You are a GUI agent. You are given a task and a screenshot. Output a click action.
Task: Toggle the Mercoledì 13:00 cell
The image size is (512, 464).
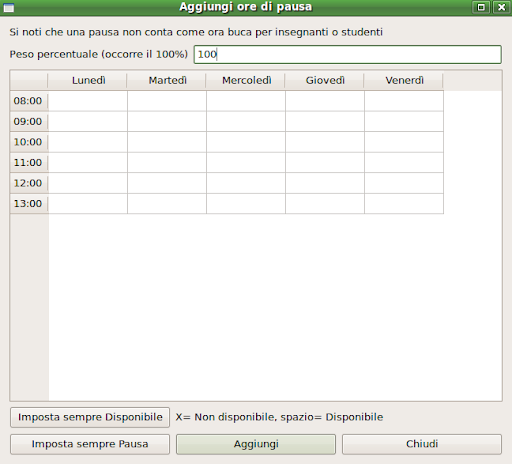point(246,204)
